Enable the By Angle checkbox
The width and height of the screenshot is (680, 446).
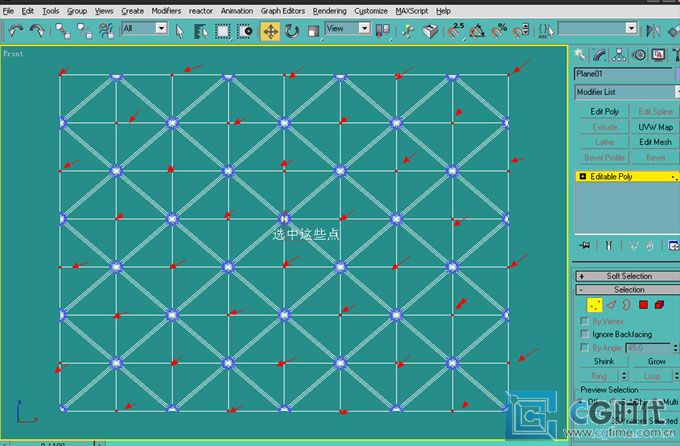pyautogui.click(x=584, y=348)
